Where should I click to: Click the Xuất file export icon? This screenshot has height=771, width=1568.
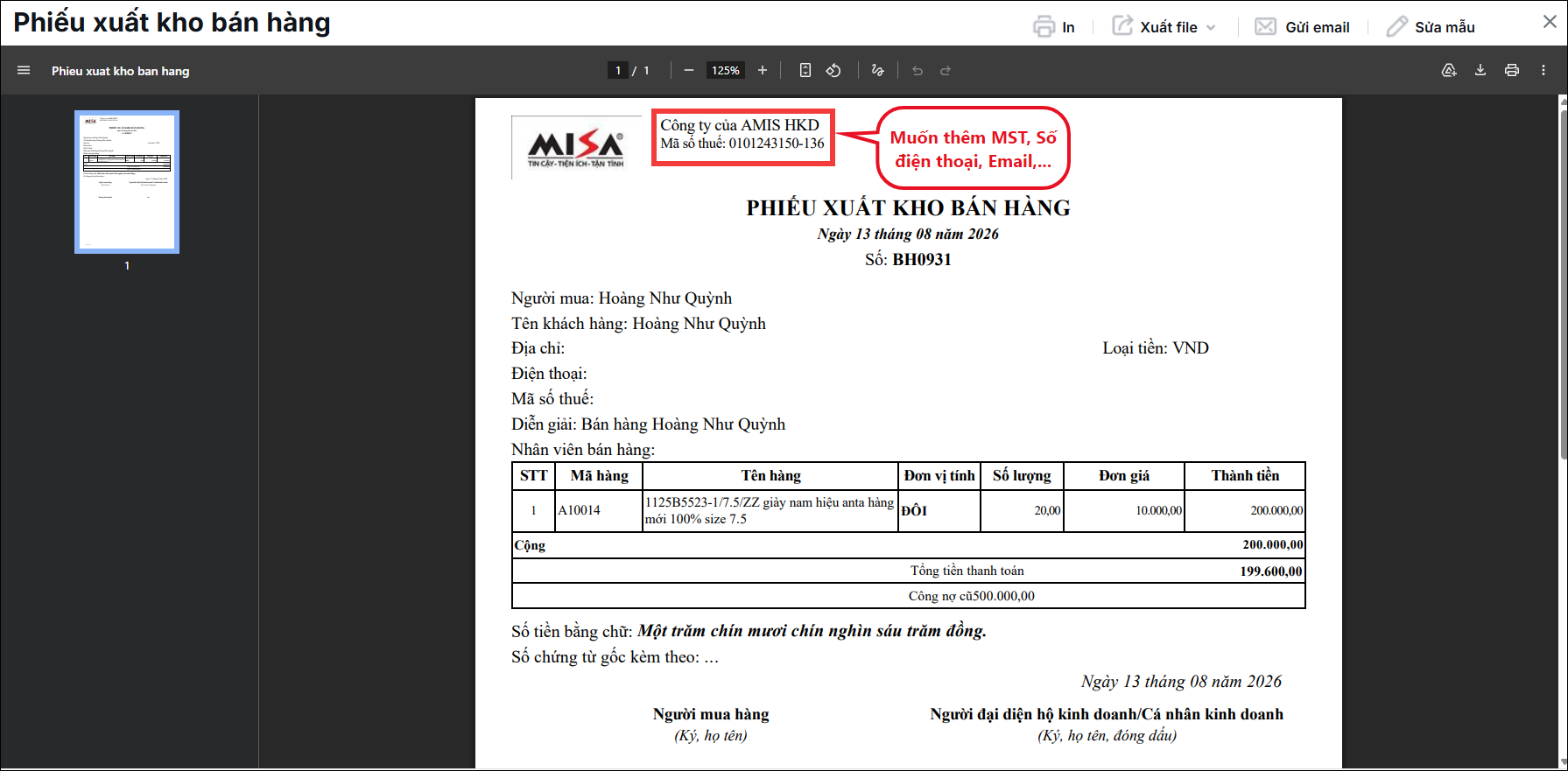pos(1122,26)
